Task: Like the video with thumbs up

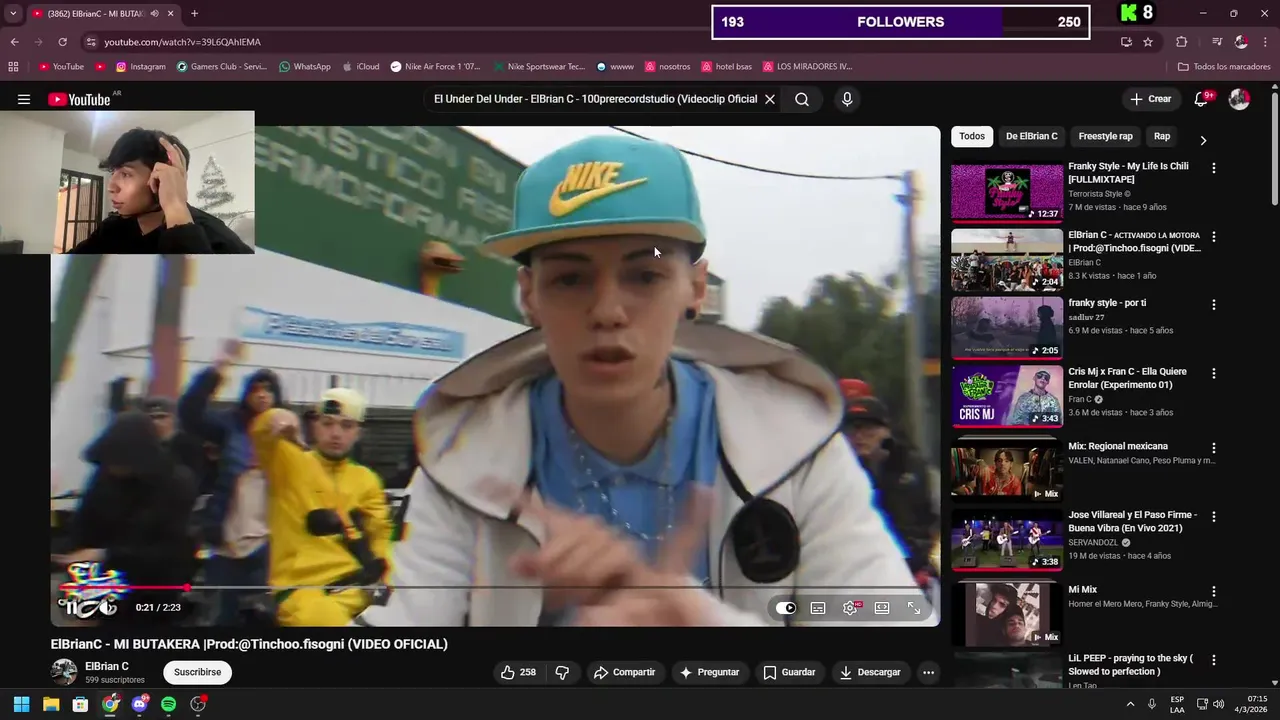Action: pos(518,672)
